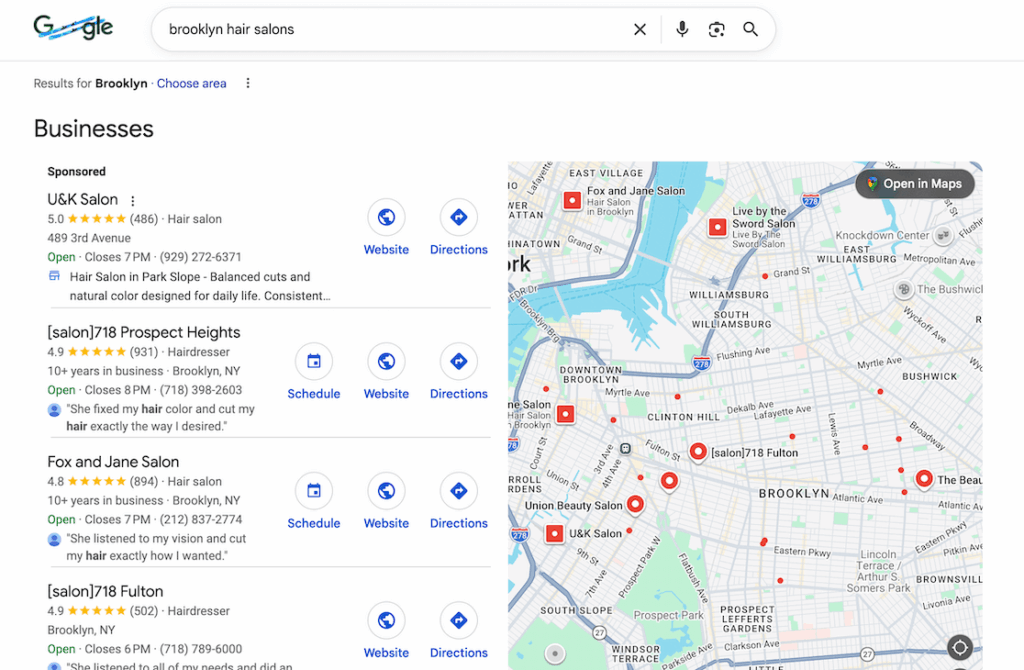
Task: Click the microphone icon for voice search
Action: pos(682,29)
